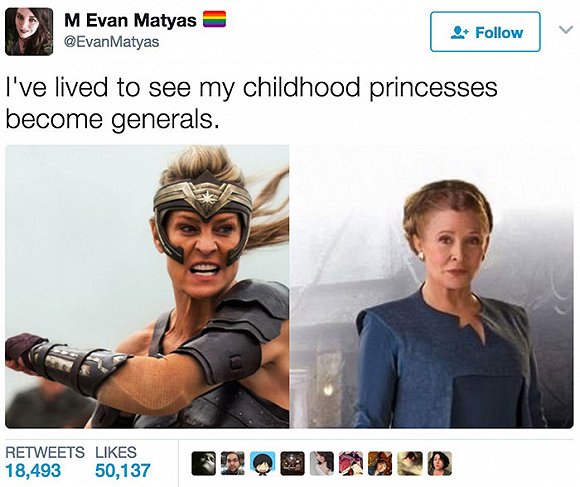Click the tweet text about childhood princesses

tap(252, 104)
